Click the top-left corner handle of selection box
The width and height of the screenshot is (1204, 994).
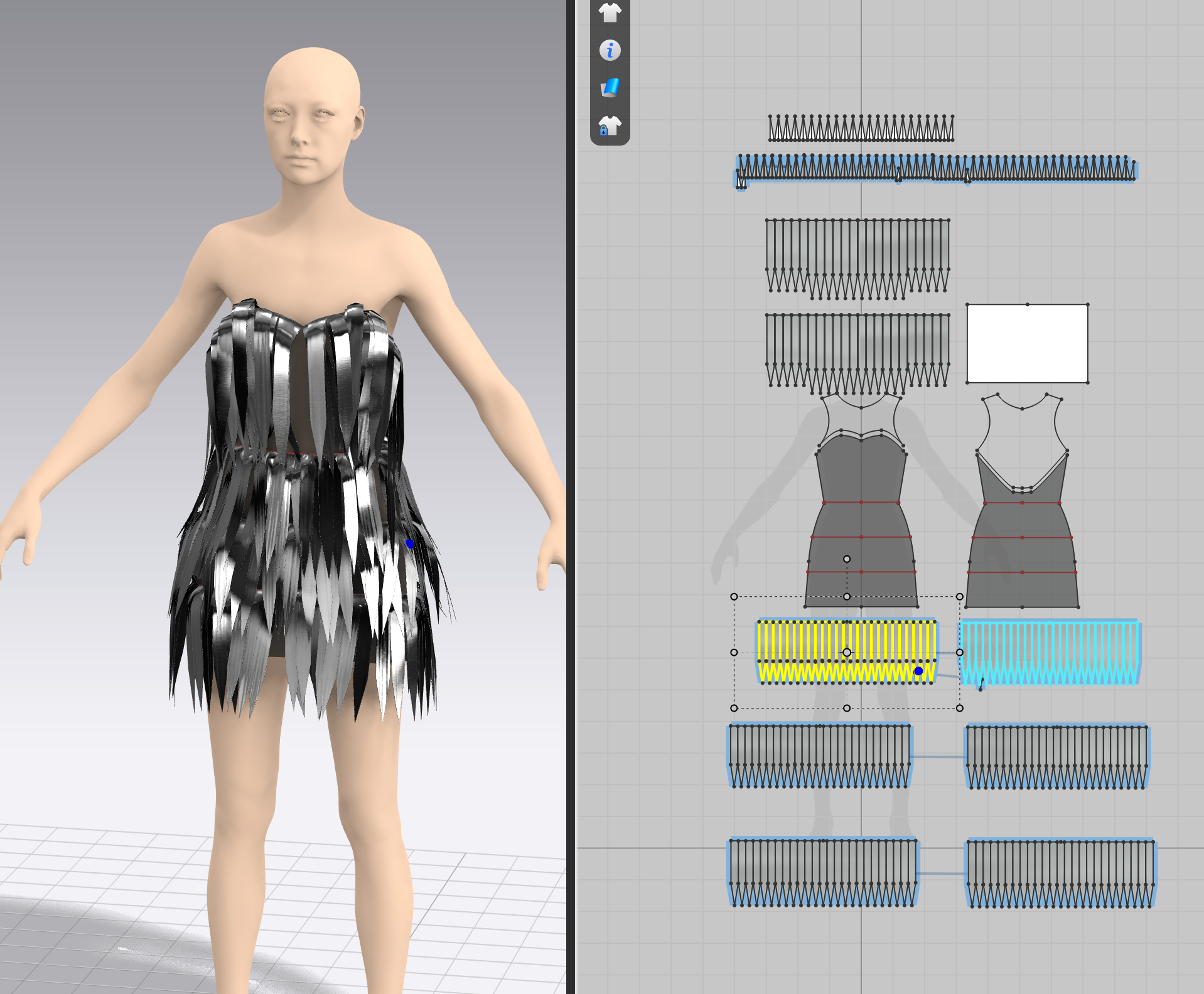tap(734, 597)
